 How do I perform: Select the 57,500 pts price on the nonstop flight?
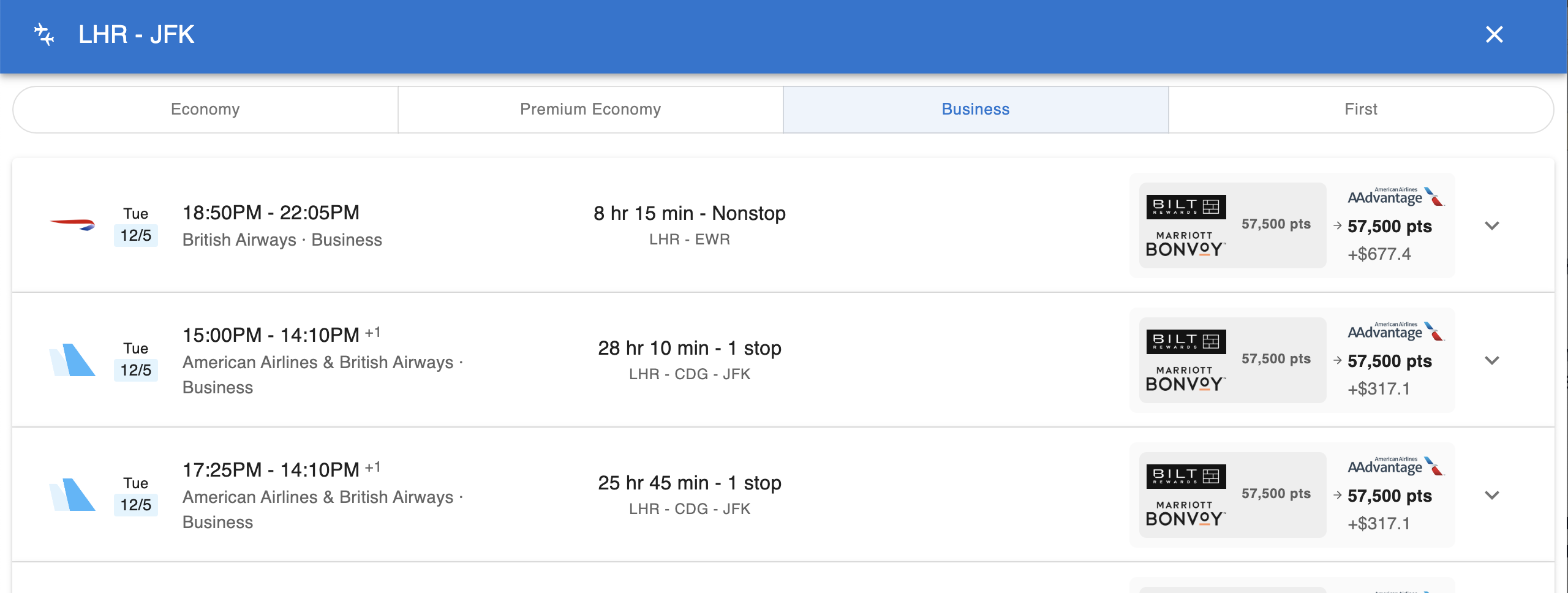1389,227
